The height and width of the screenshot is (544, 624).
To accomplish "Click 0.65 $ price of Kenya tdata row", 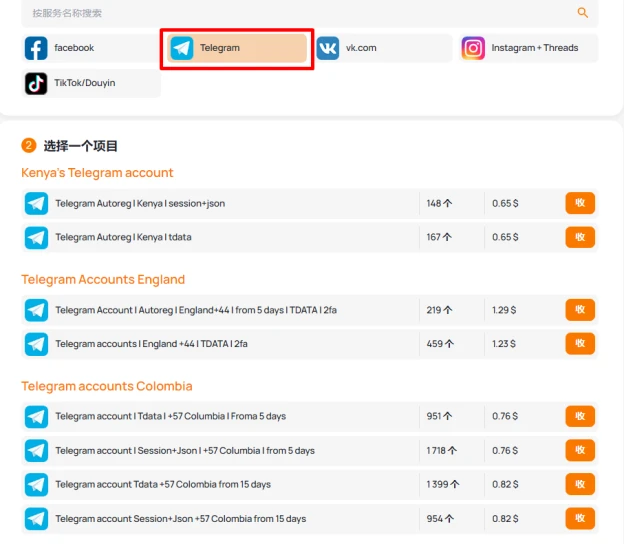I will click(505, 237).
